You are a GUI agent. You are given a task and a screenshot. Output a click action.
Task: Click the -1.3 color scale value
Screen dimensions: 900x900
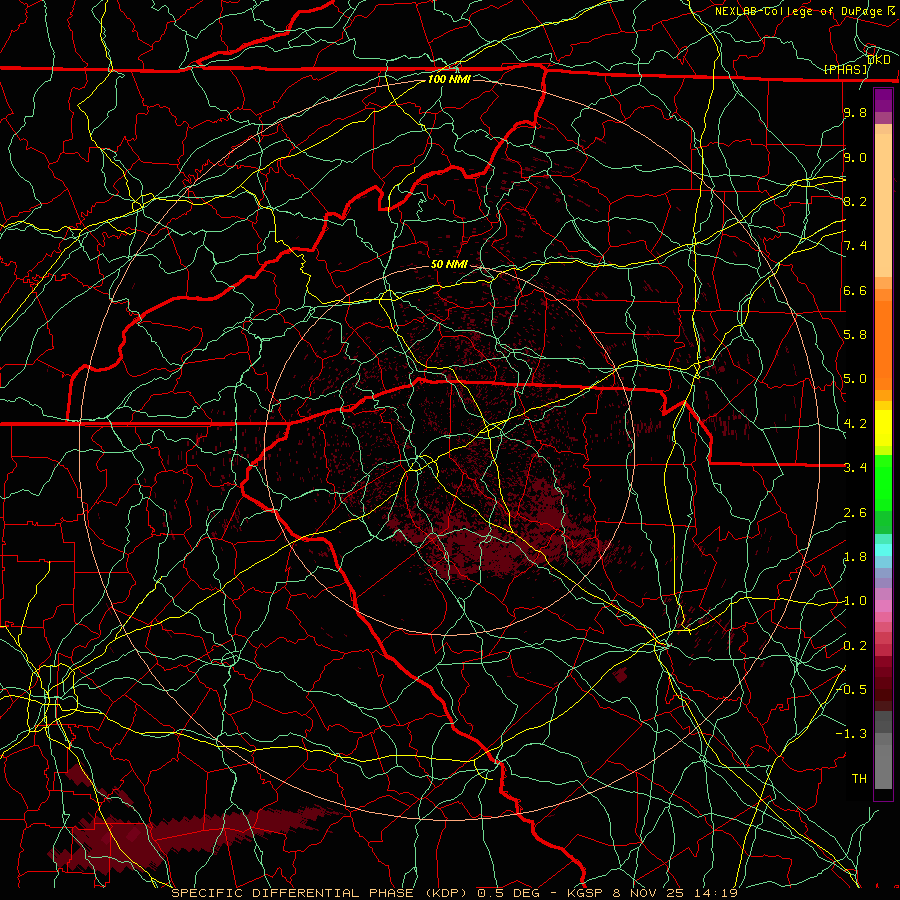pos(852,734)
